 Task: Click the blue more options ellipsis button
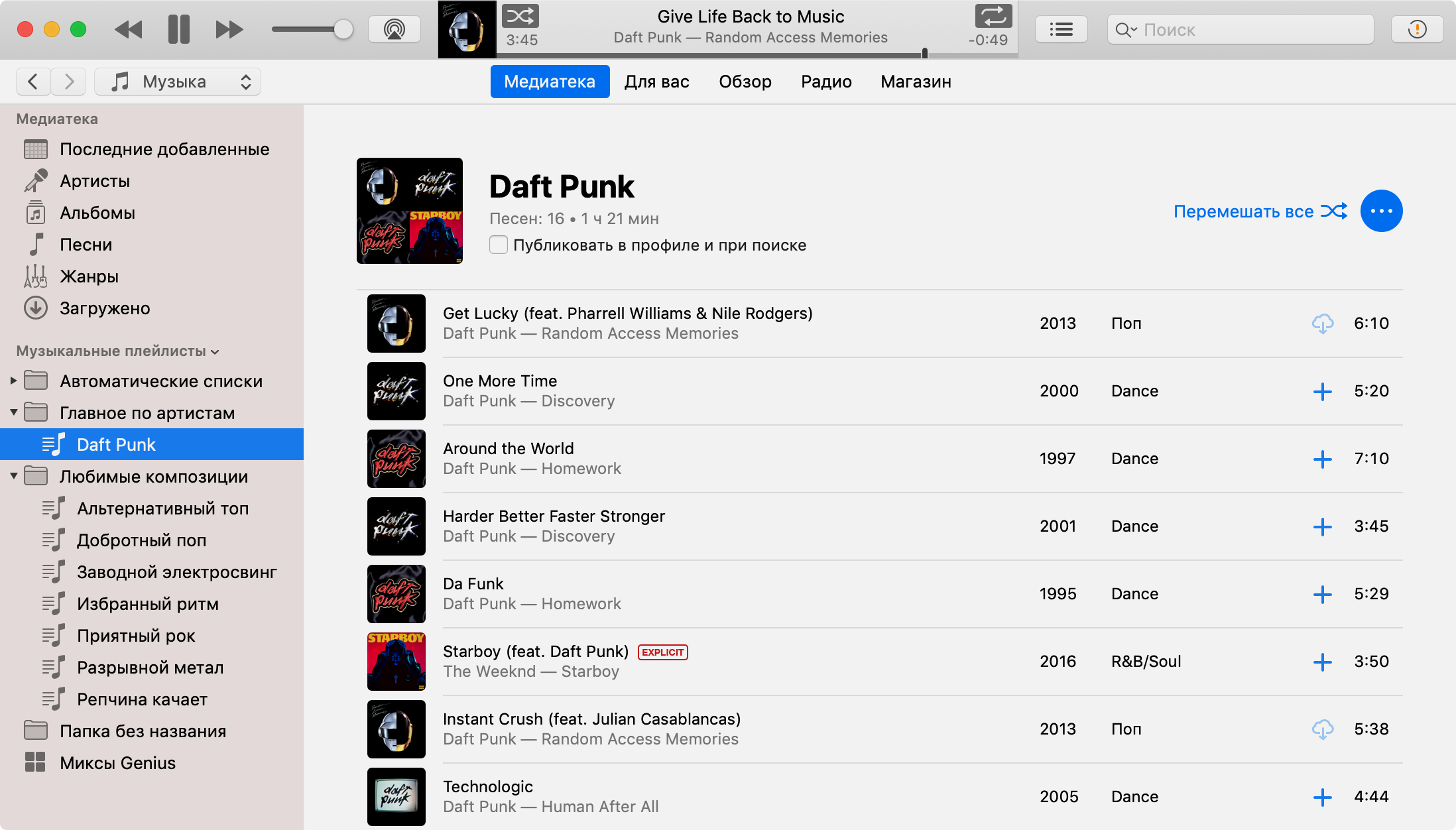[x=1381, y=211]
